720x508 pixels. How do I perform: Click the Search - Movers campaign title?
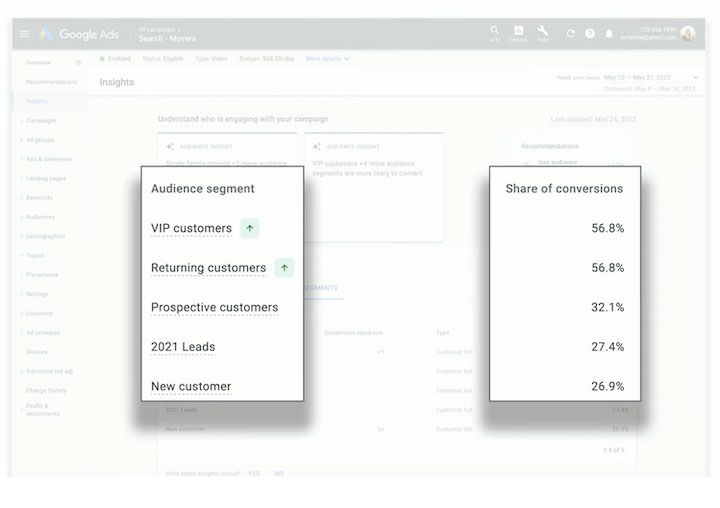pyautogui.click(x=167, y=39)
